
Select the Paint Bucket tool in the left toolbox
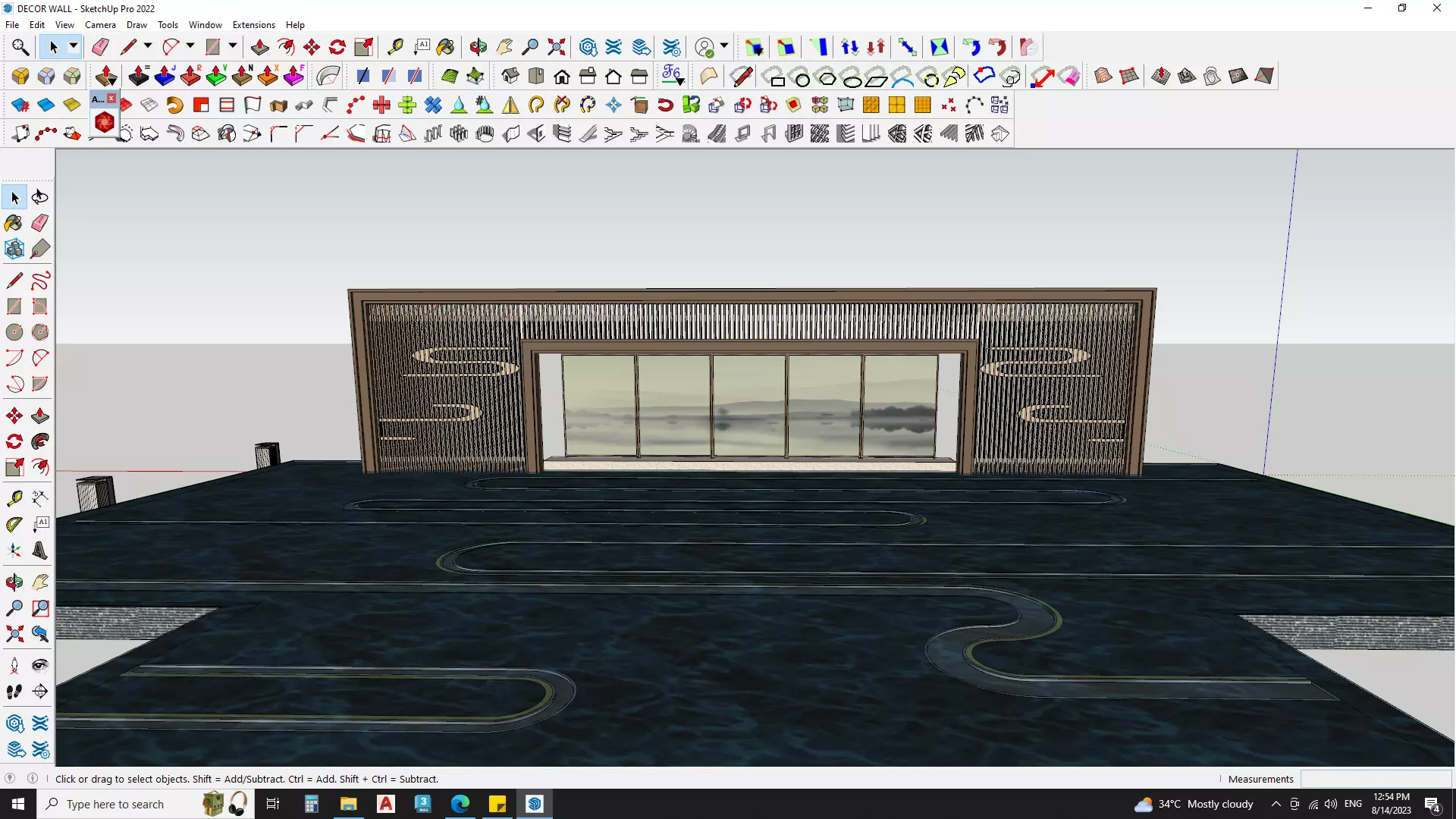(x=14, y=223)
